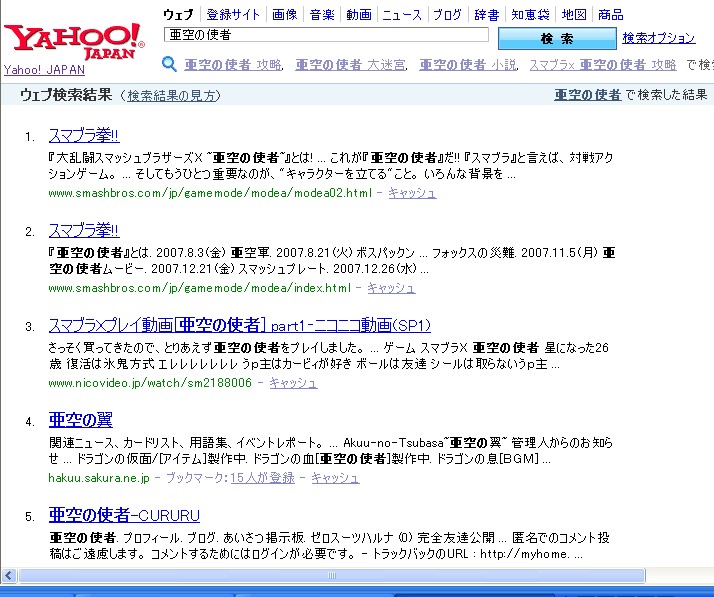Open cache link for hakuu.sakura.ne.jp result

click(x=335, y=478)
